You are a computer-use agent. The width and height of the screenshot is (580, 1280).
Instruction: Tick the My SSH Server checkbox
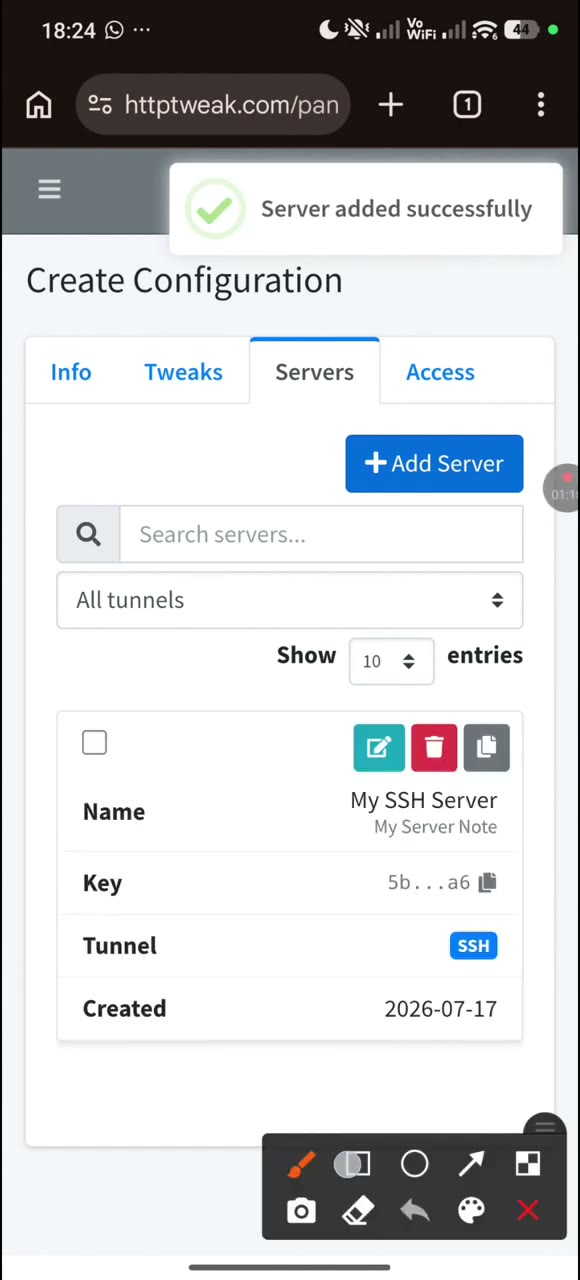(94, 743)
